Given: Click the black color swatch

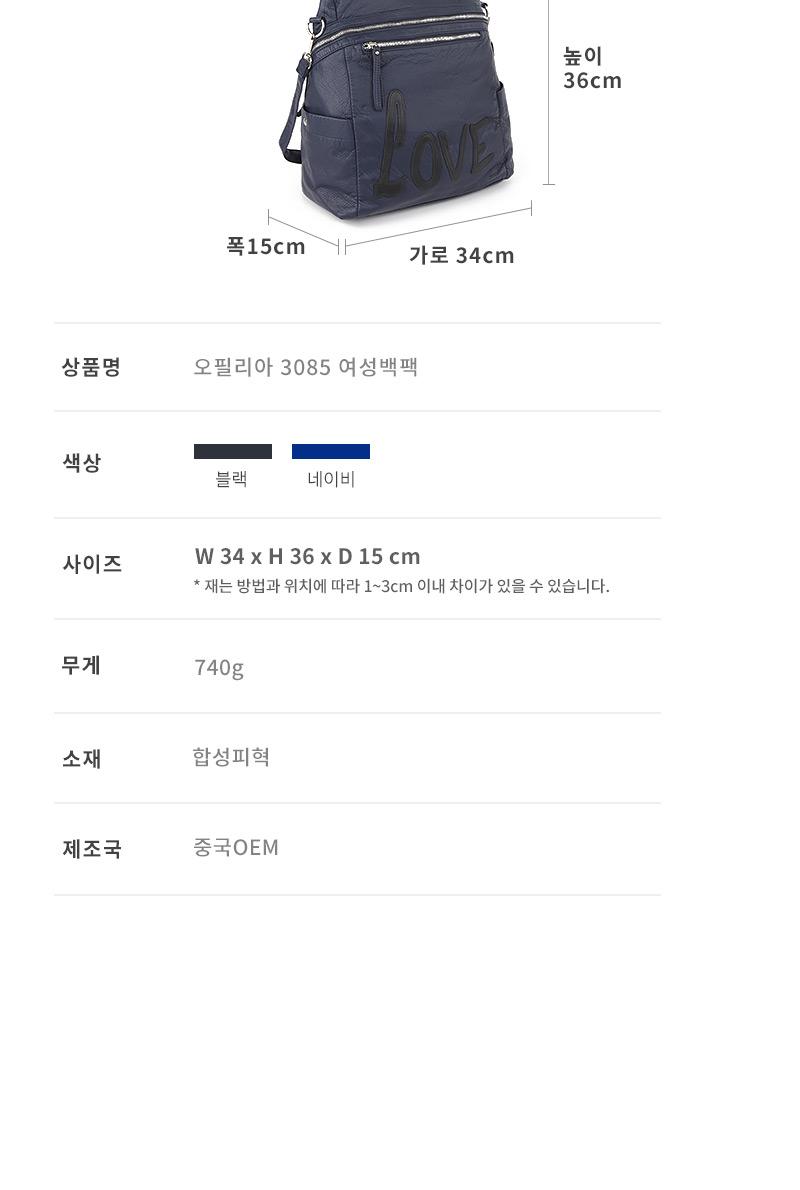Looking at the screenshot, I should click(232, 451).
